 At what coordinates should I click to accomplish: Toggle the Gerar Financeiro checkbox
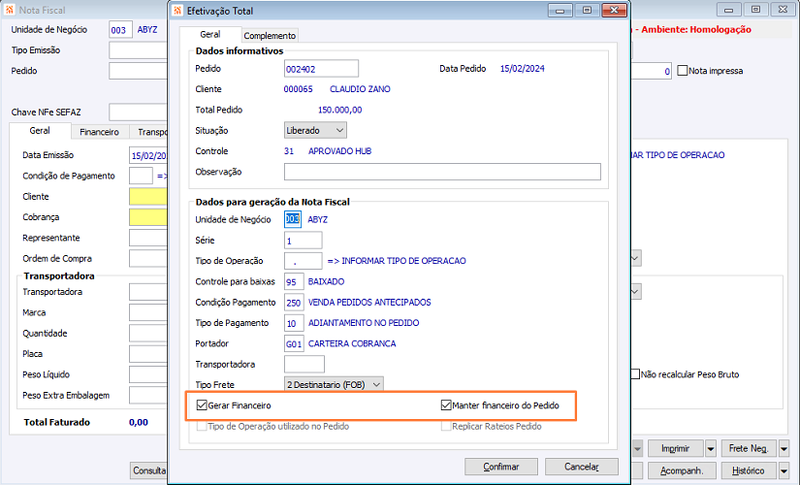click(202, 405)
